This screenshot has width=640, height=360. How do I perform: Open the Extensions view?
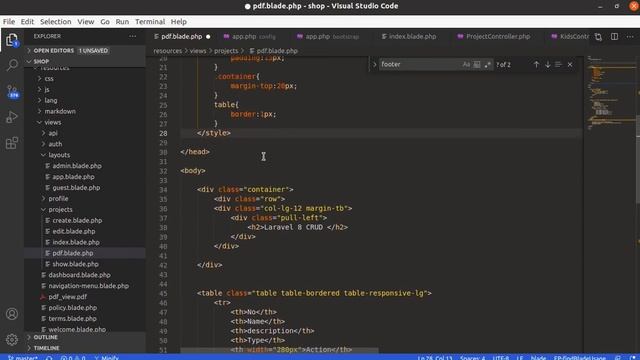[x=12, y=143]
